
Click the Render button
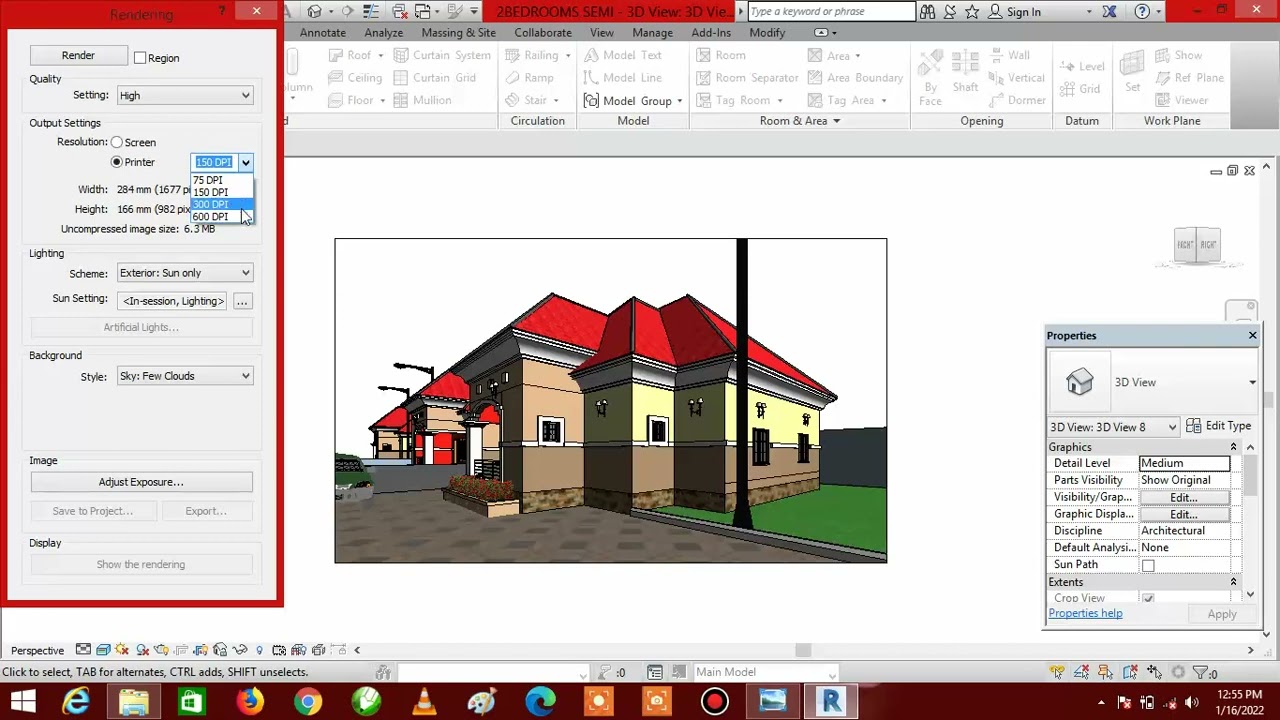coord(78,56)
